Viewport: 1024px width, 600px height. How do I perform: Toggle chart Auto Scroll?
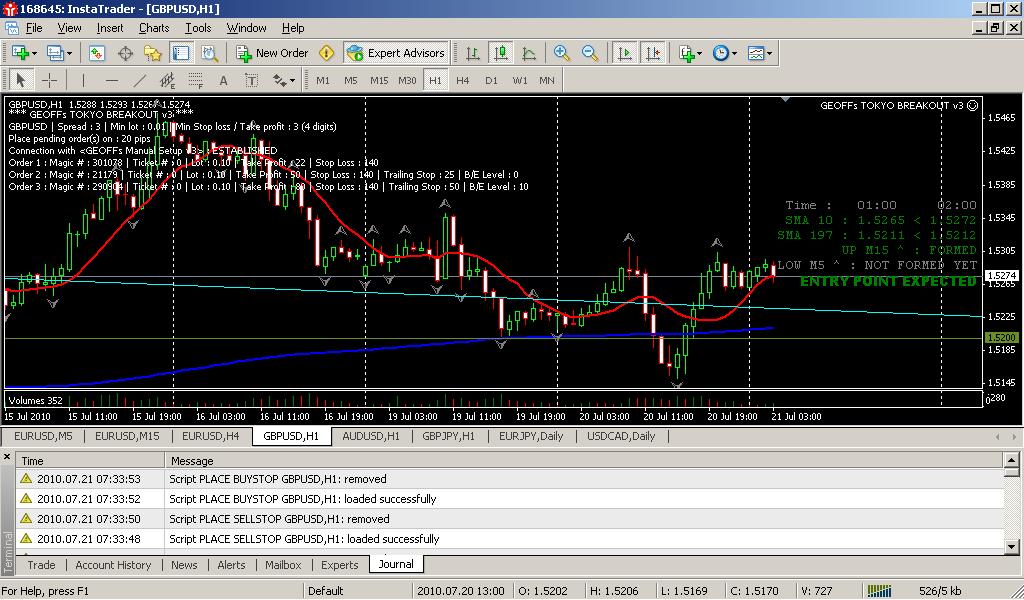[x=625, y=53]
